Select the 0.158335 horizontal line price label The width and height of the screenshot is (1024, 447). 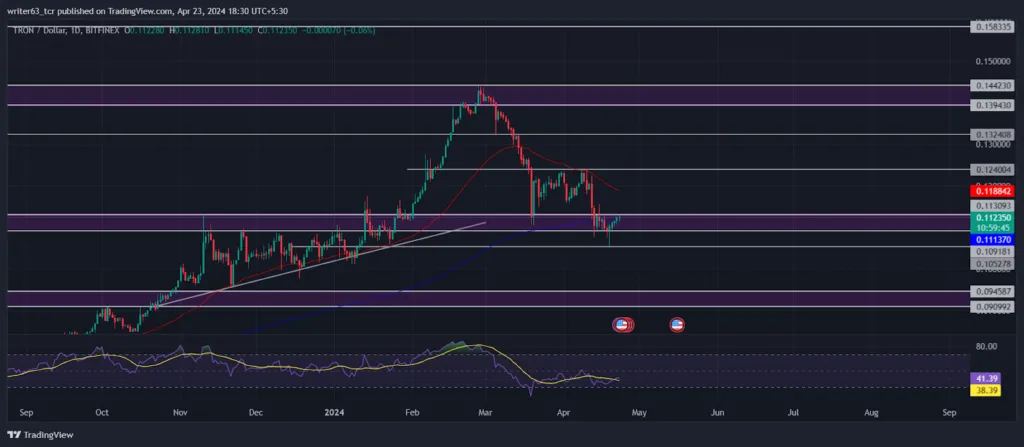coord(993,27)
